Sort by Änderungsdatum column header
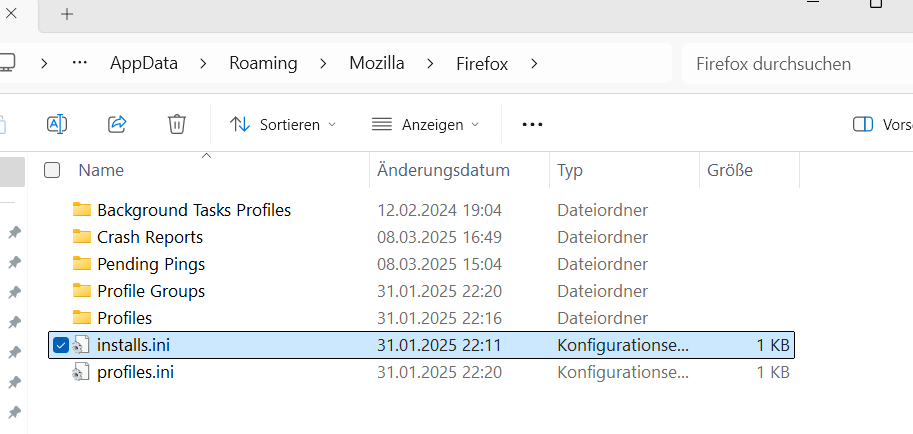The height and width of the screenshot is (434, 913). point(443,170)
